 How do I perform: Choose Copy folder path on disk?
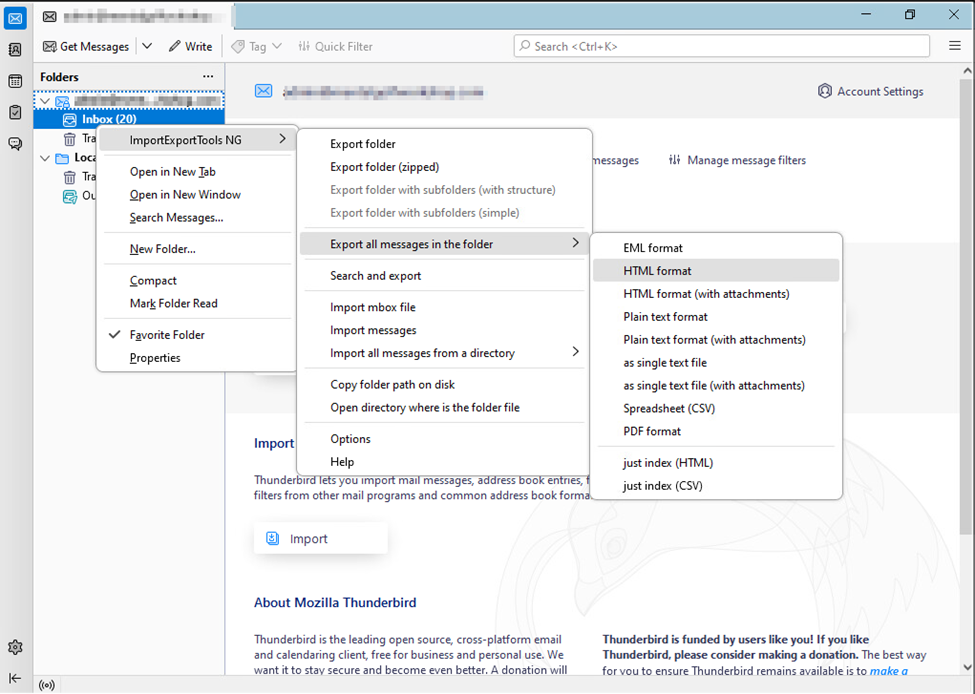443,384
